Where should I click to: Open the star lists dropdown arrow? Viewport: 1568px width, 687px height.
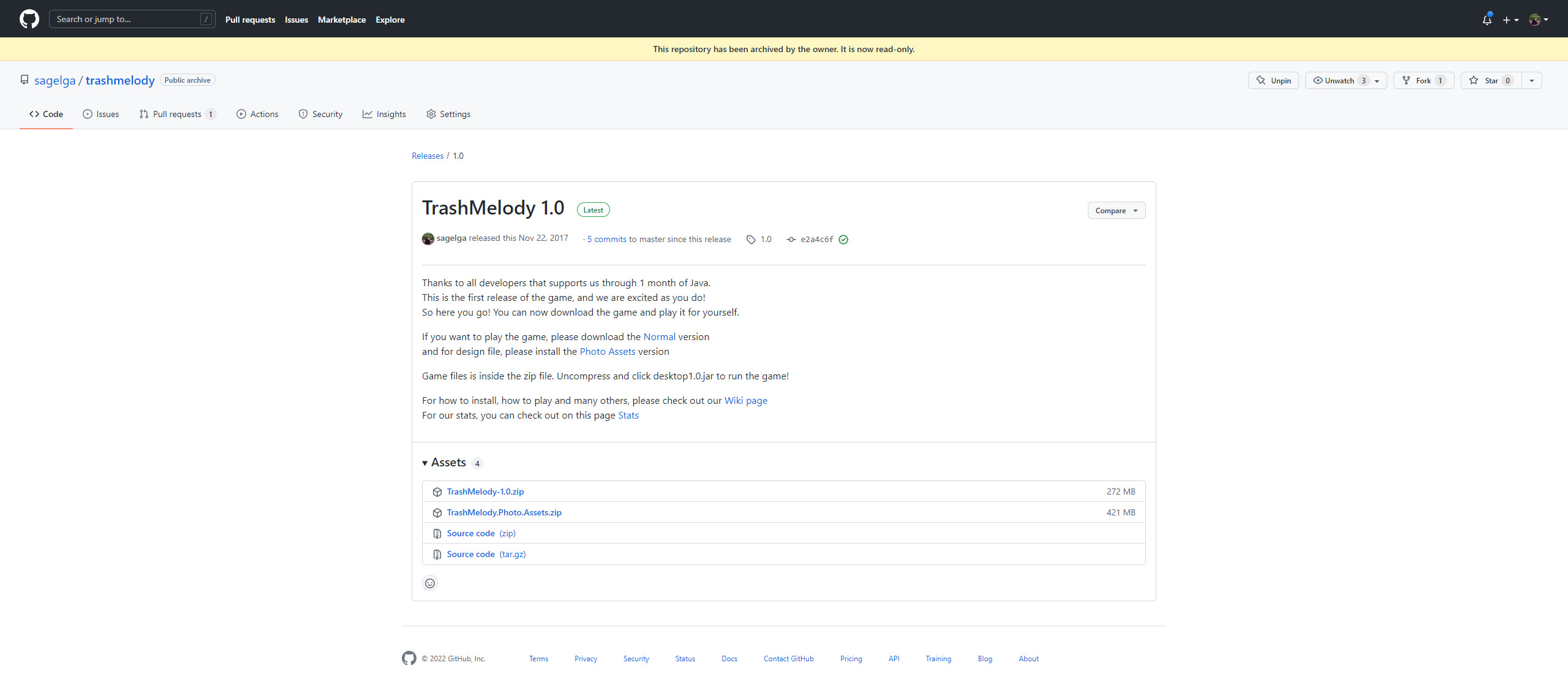tap(1532, 80)
